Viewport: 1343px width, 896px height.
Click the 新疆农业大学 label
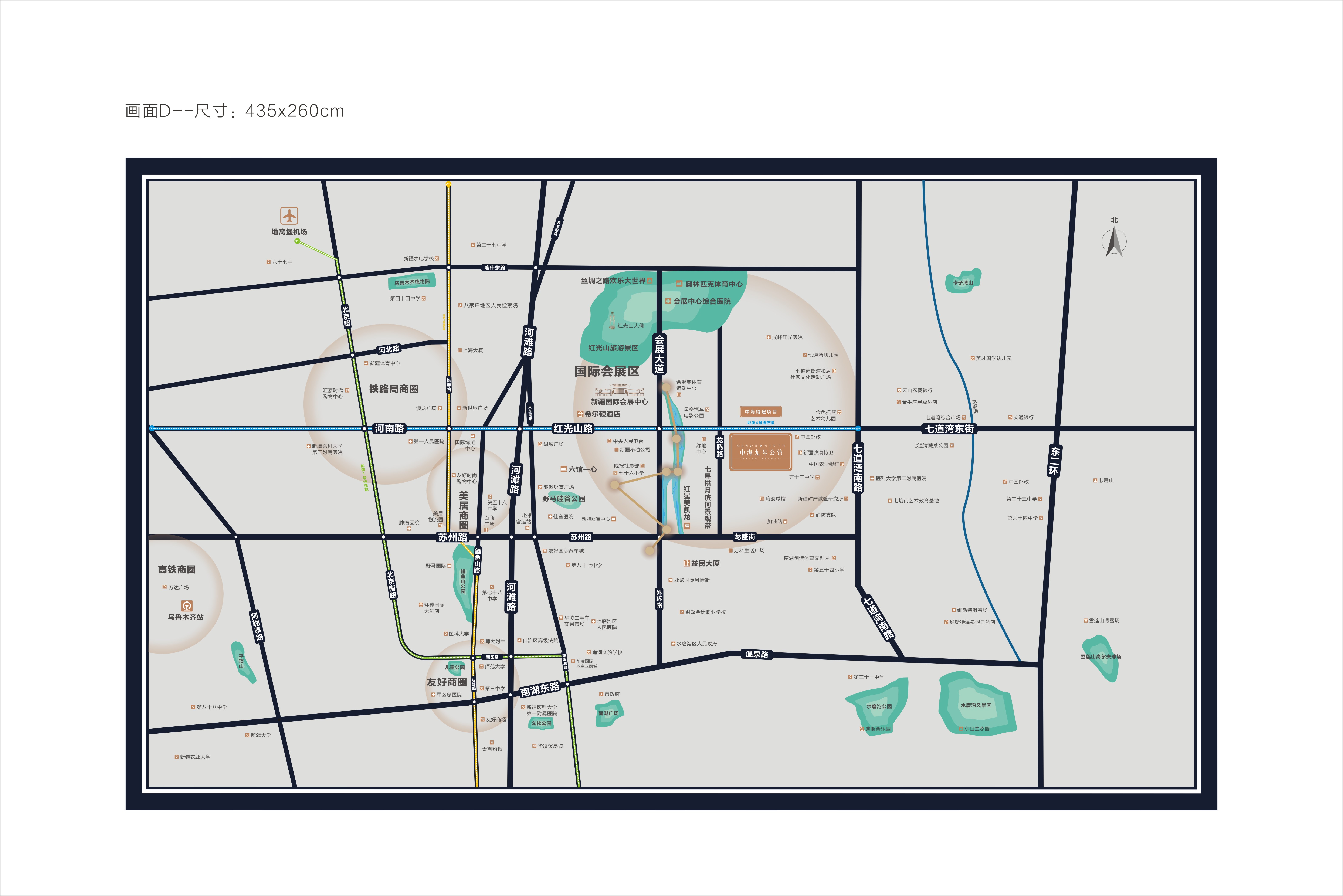[195, 757]
